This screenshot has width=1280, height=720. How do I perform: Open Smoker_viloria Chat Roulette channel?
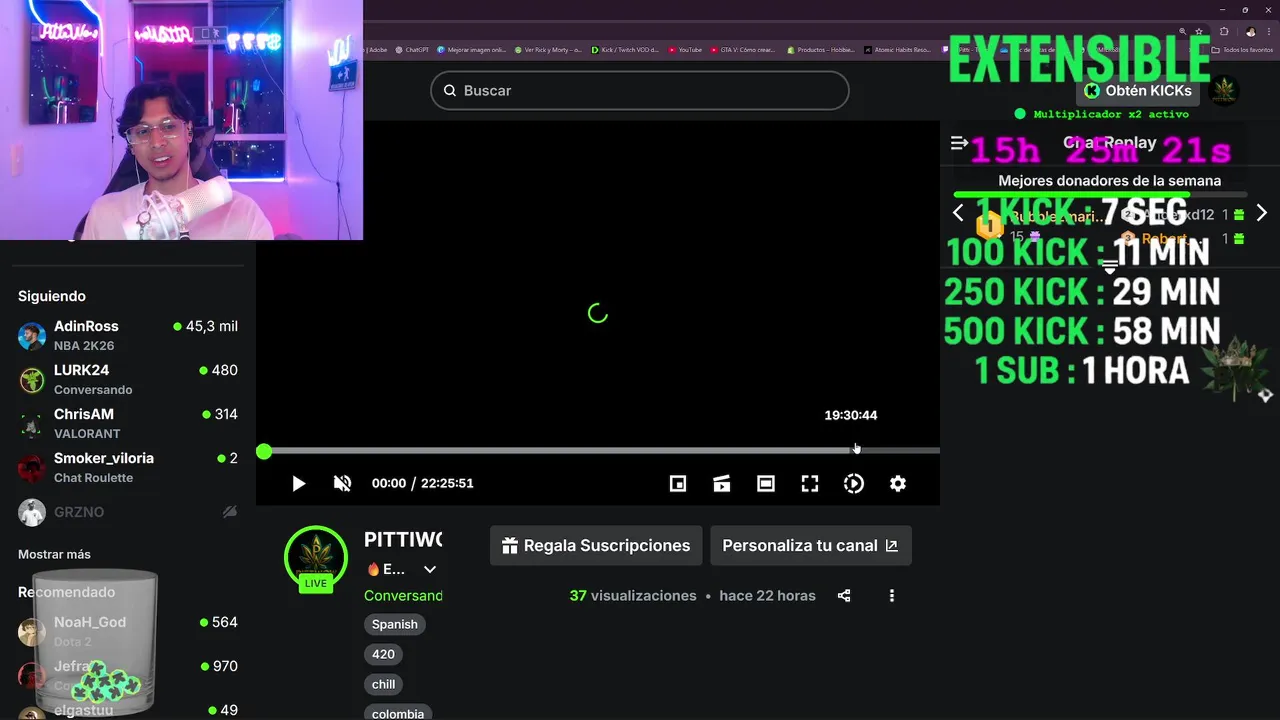point(127,468)
